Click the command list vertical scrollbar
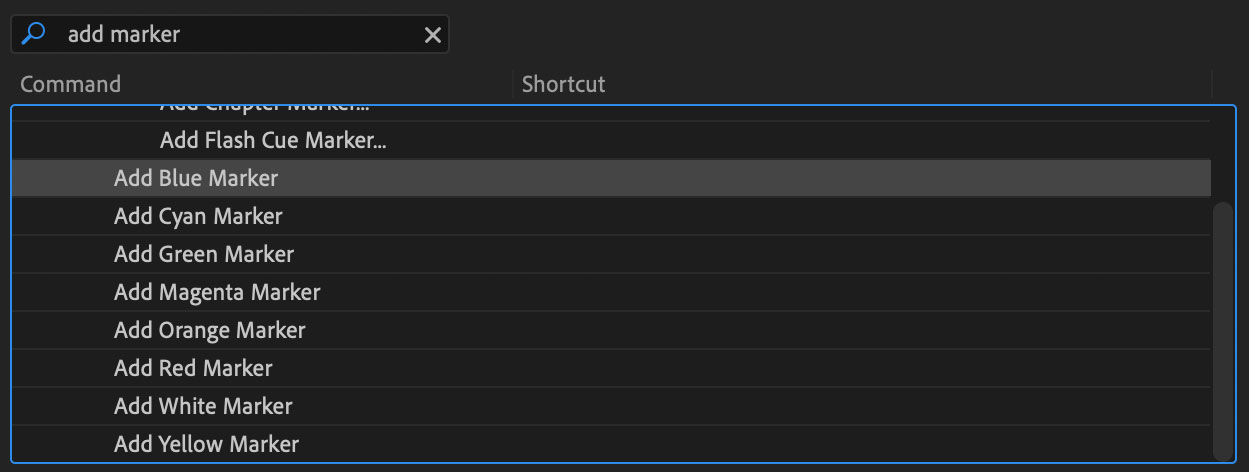The image size is (1249, 472). pos(1223,328)
